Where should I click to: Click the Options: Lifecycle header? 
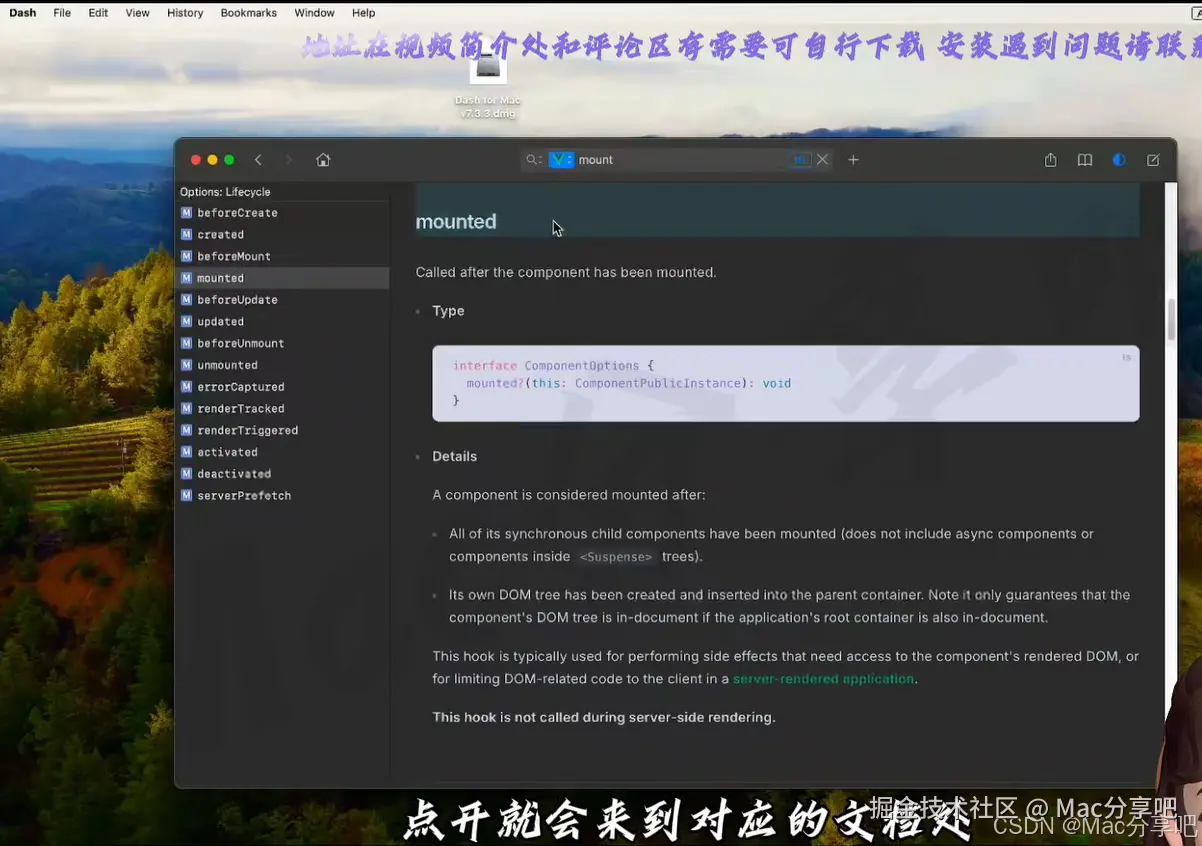click(225, 191)
